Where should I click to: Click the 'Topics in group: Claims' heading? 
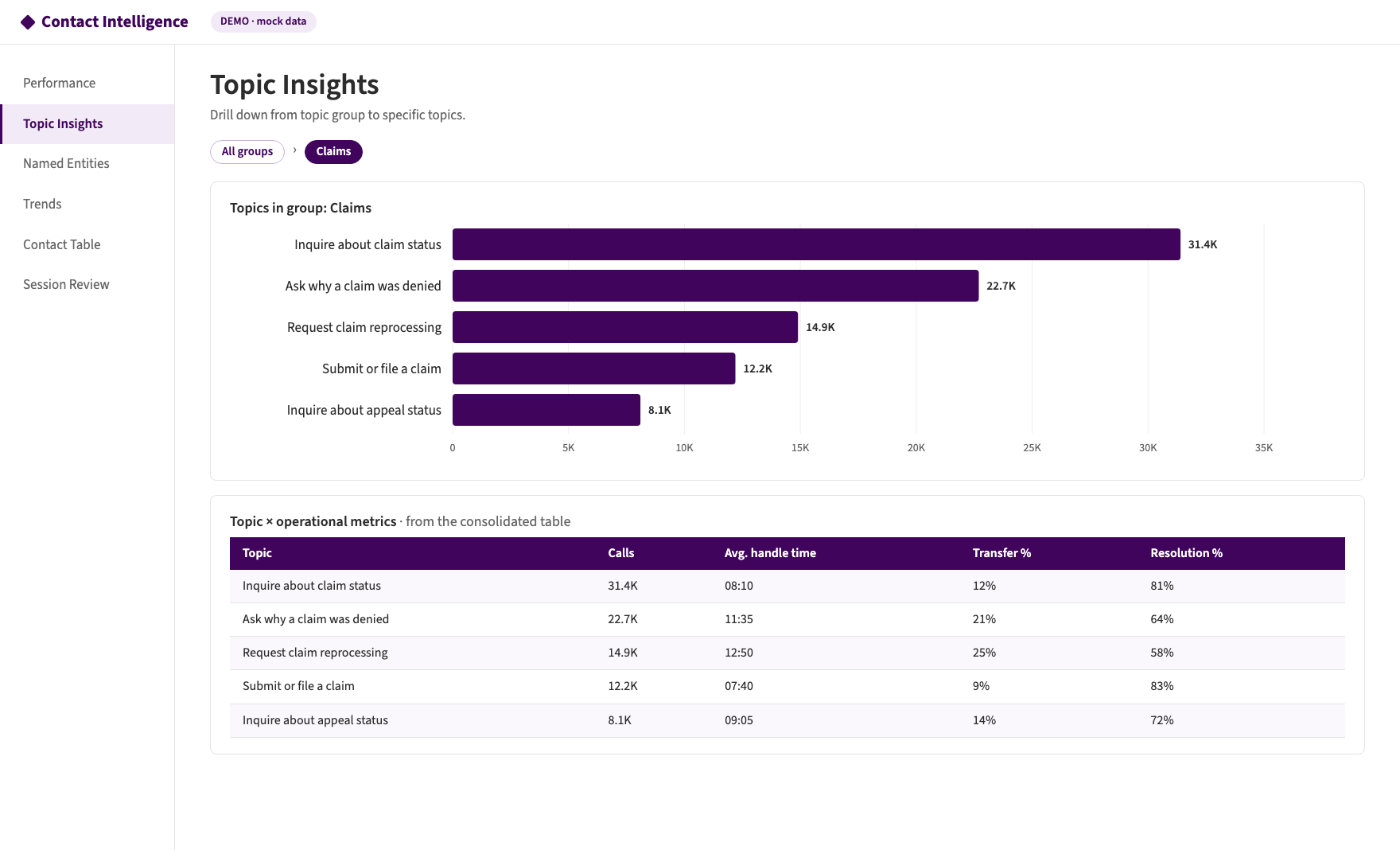tap(301, 208)
